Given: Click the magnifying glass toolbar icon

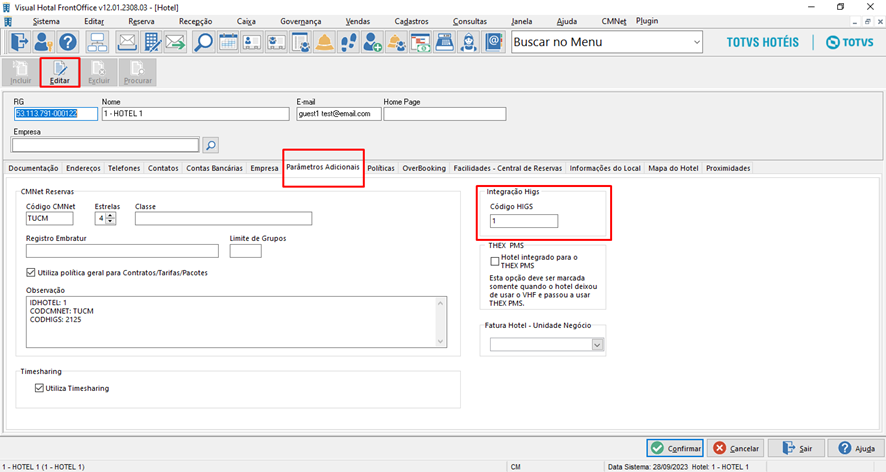Looking at the screenshot, I should tap(203, 42).
